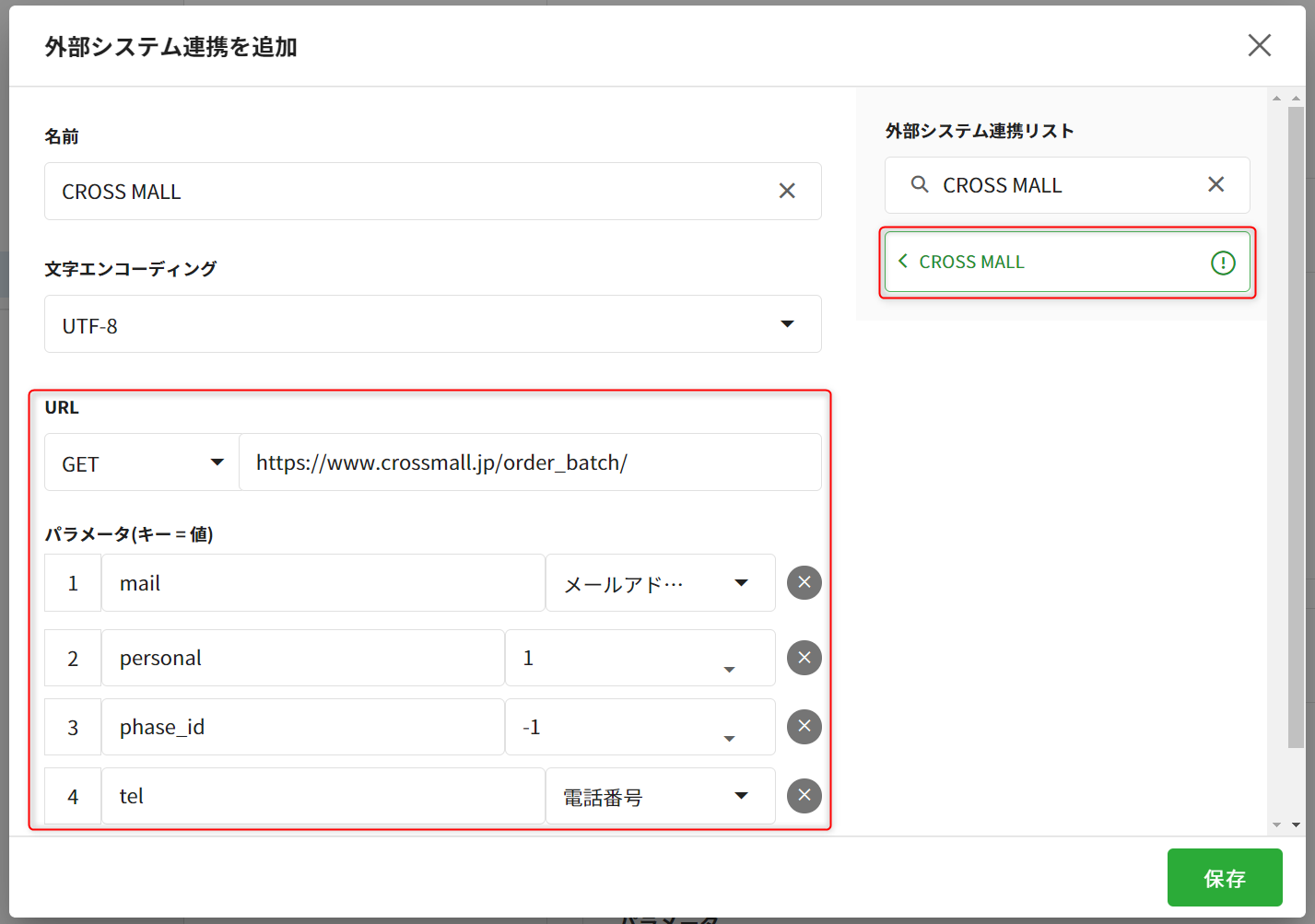Click the left chevron on the CROSS MALL item
This screenshot has height=924, width=1315.
[x=903, y=262]
